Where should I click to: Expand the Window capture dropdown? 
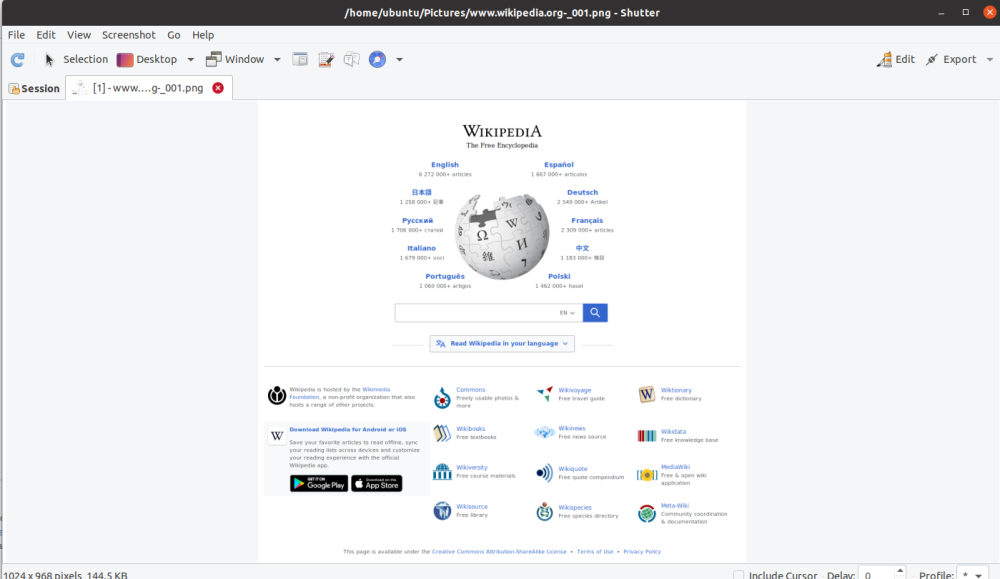point(277,59)
